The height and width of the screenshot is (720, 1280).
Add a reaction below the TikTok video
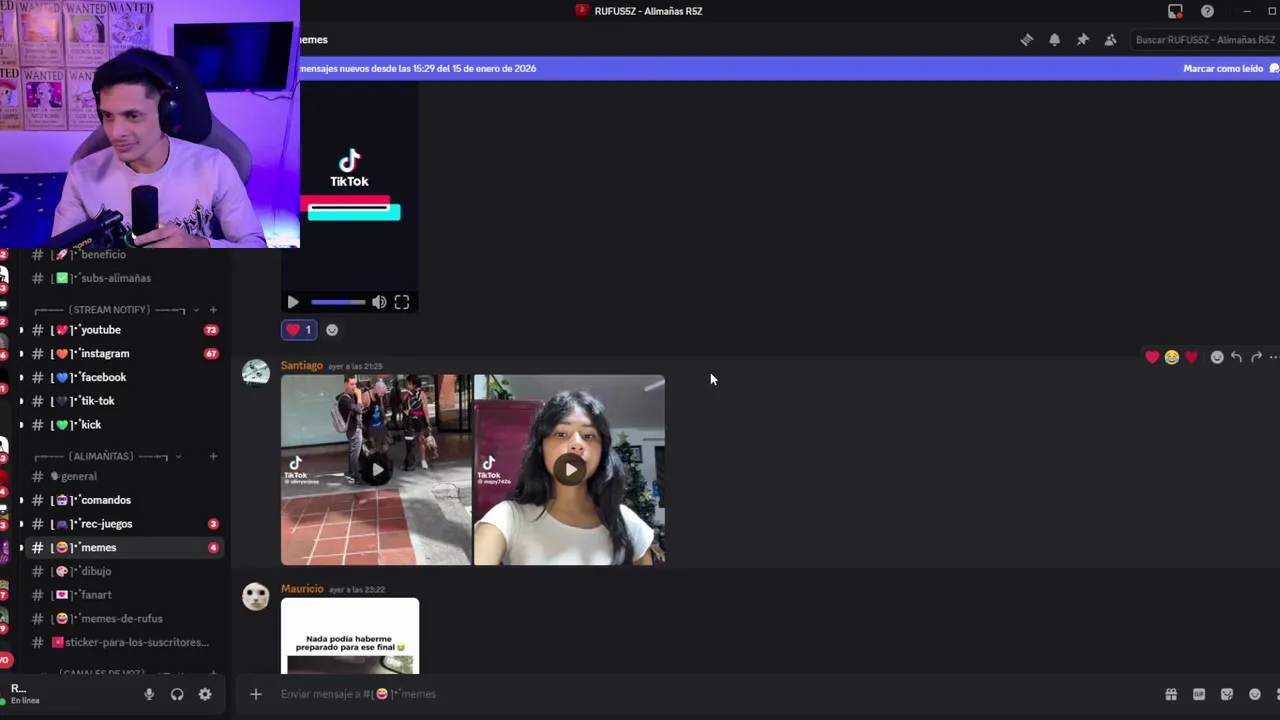(332, 330)
